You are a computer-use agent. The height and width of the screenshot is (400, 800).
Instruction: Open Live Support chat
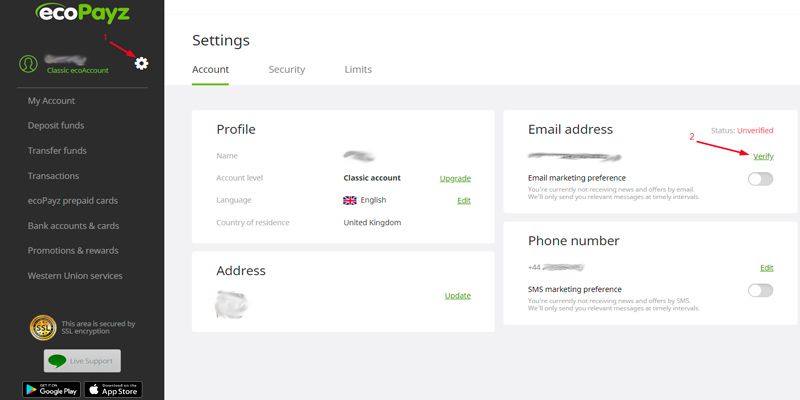click(82, 359)
